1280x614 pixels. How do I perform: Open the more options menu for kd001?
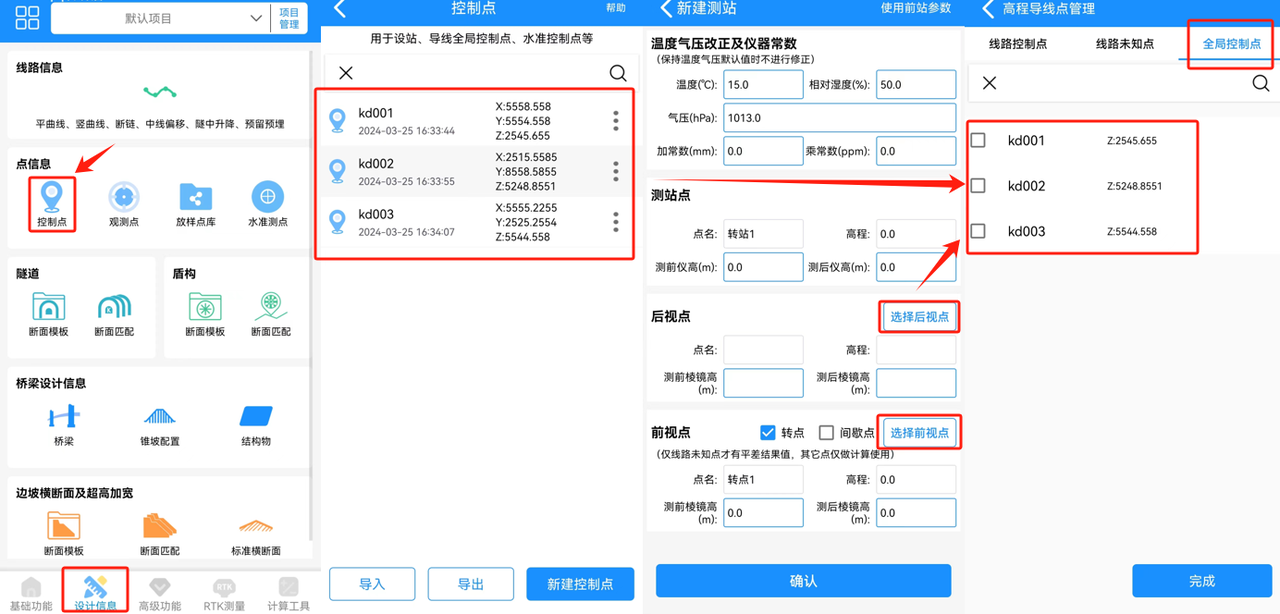tap(615, 121)
